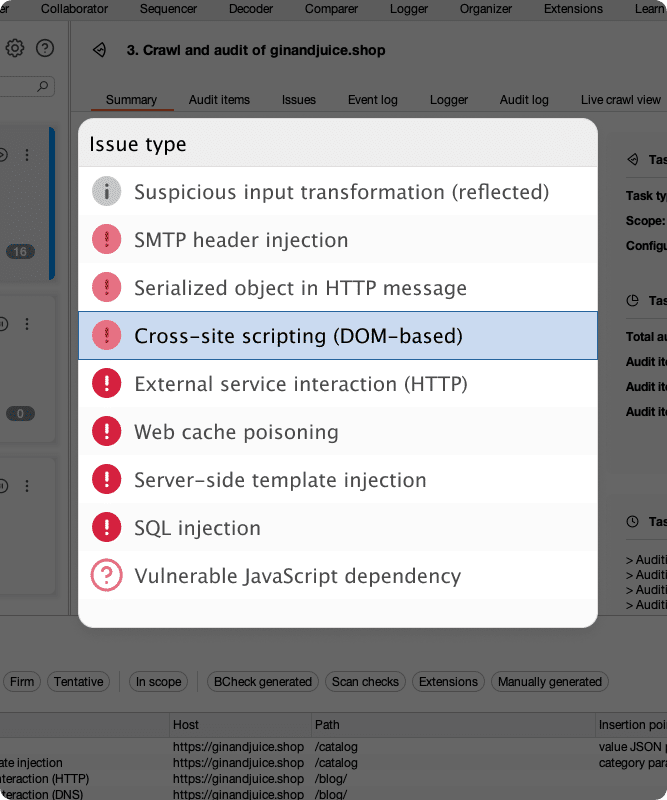Click the help question mark icon
667x800 pixels.
click(x=45, y=48)
